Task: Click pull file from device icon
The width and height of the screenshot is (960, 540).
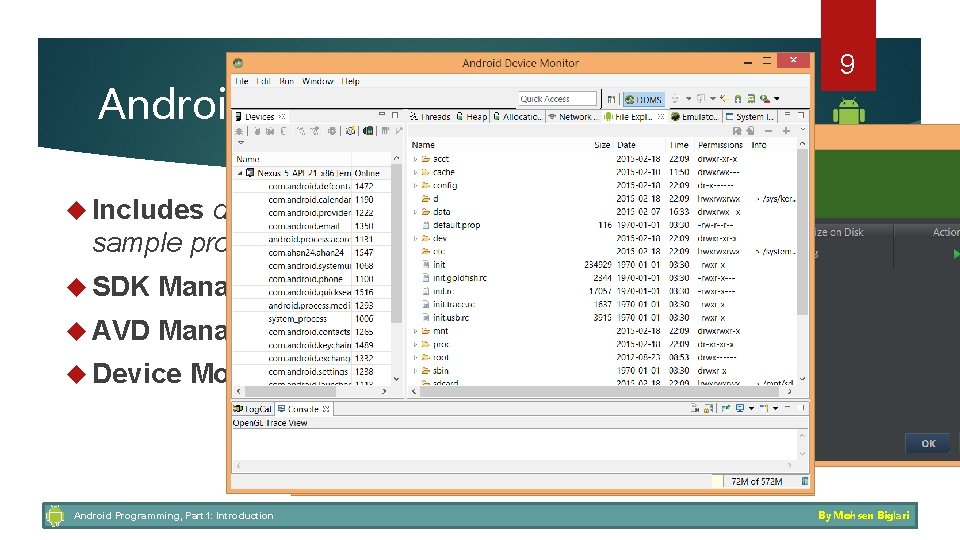Action: pos(737,131)
